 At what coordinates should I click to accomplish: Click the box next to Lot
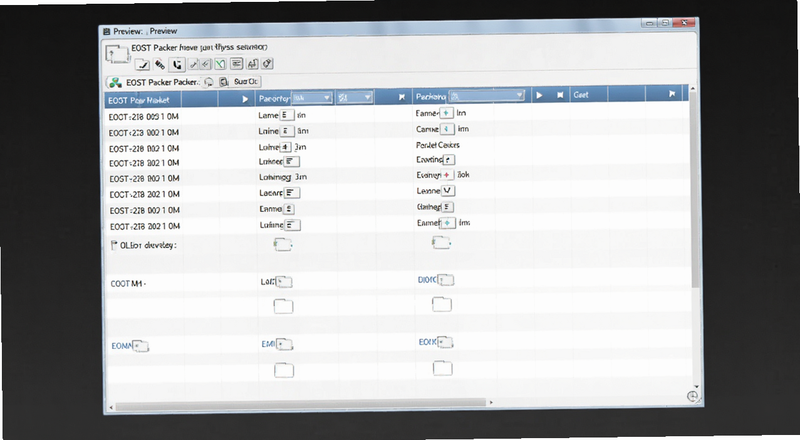coord(284,282)
